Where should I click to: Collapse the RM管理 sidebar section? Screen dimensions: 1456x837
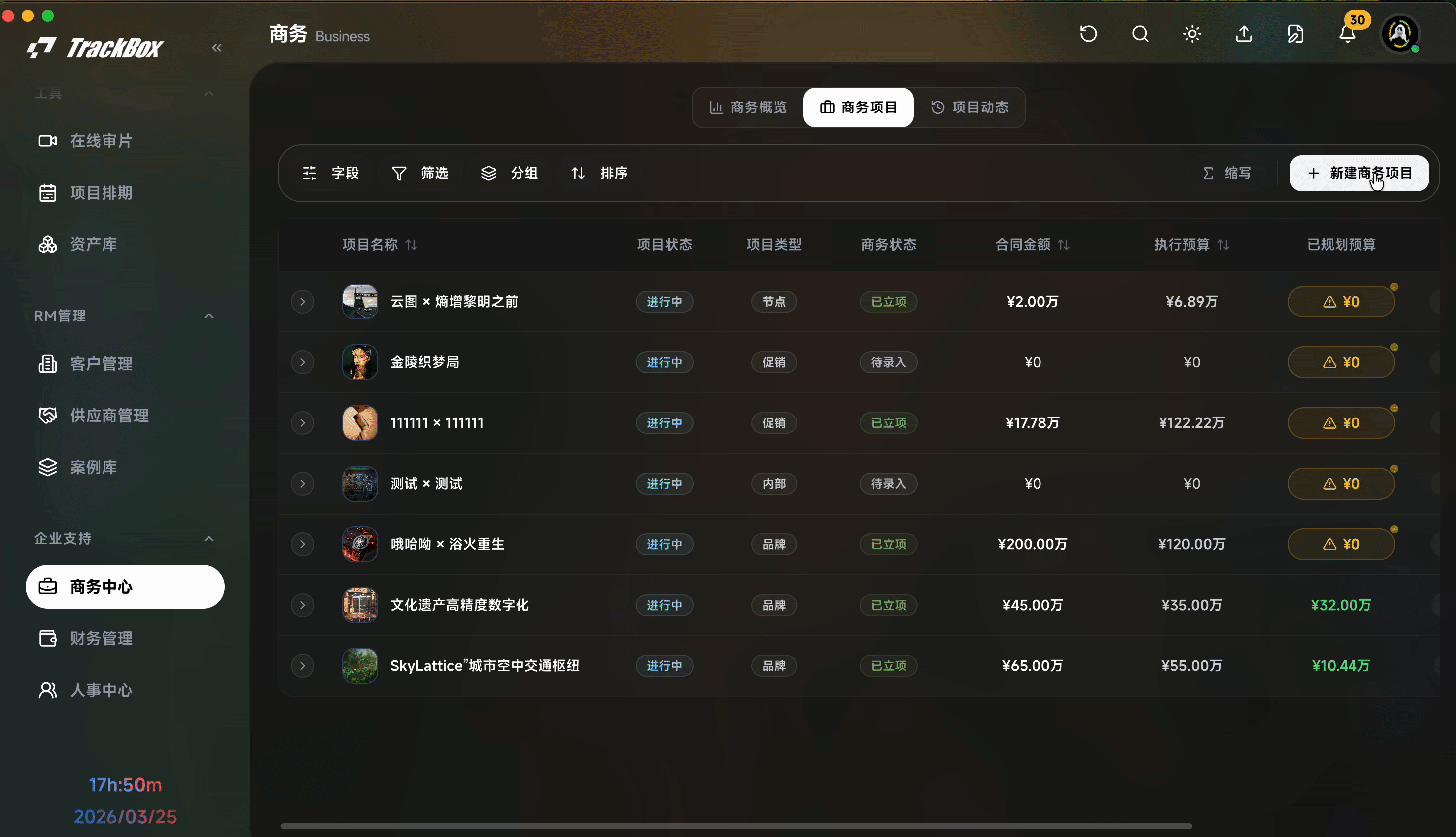point(209,316)
